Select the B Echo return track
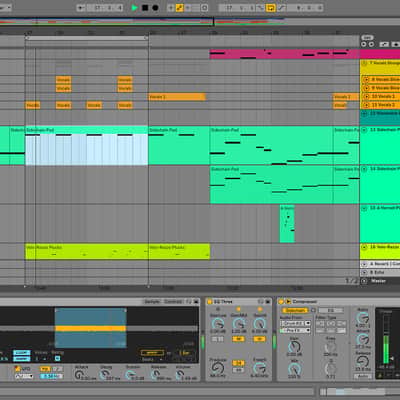 (379, 272)
